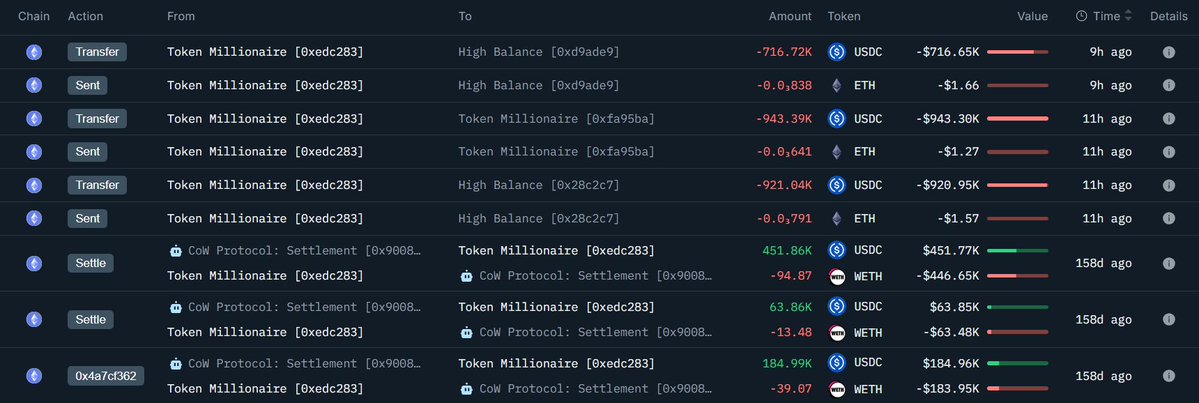Screen dimensions: 1199x403
Task: Click the clock icon in the Time header
Action: pos(1081,16)
